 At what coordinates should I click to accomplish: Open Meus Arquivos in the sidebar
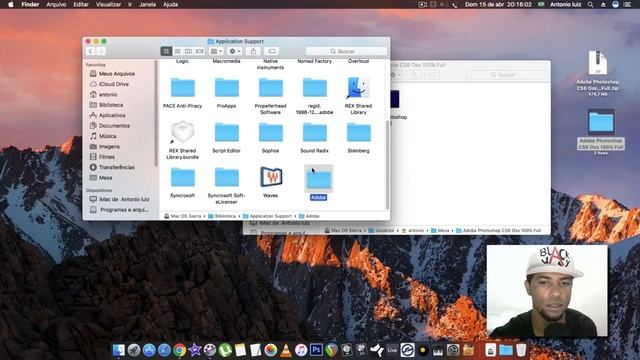(x=117, y=73)
